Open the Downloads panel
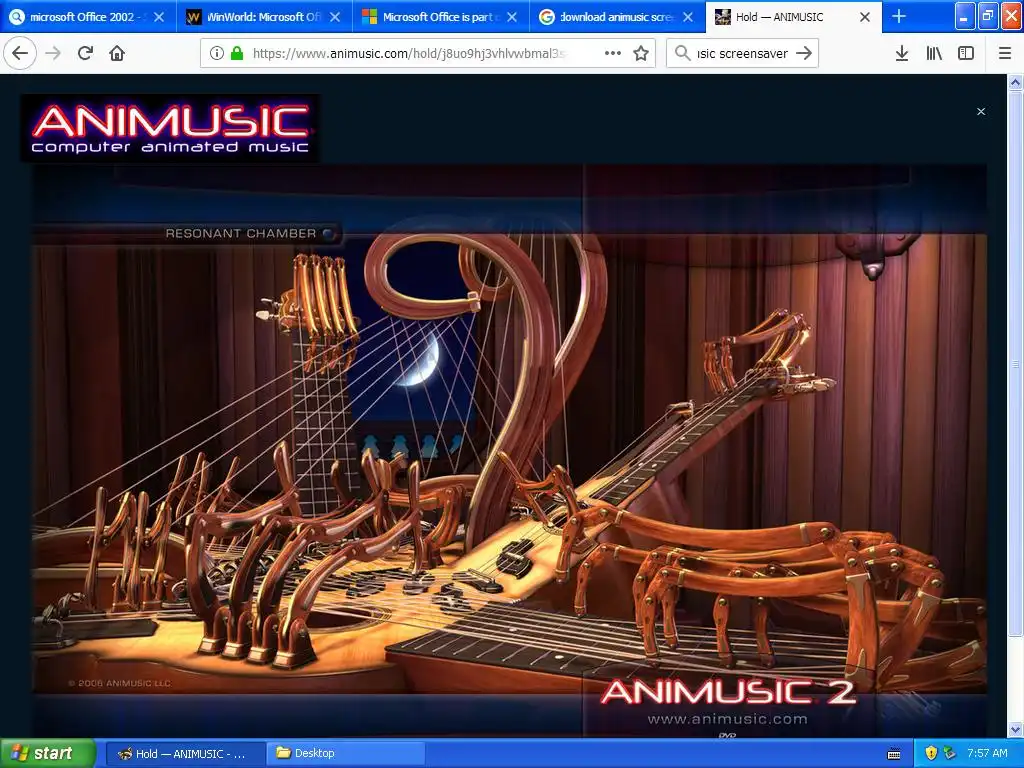The height and width of the screenshot is (768, 1024). (902, 53)
